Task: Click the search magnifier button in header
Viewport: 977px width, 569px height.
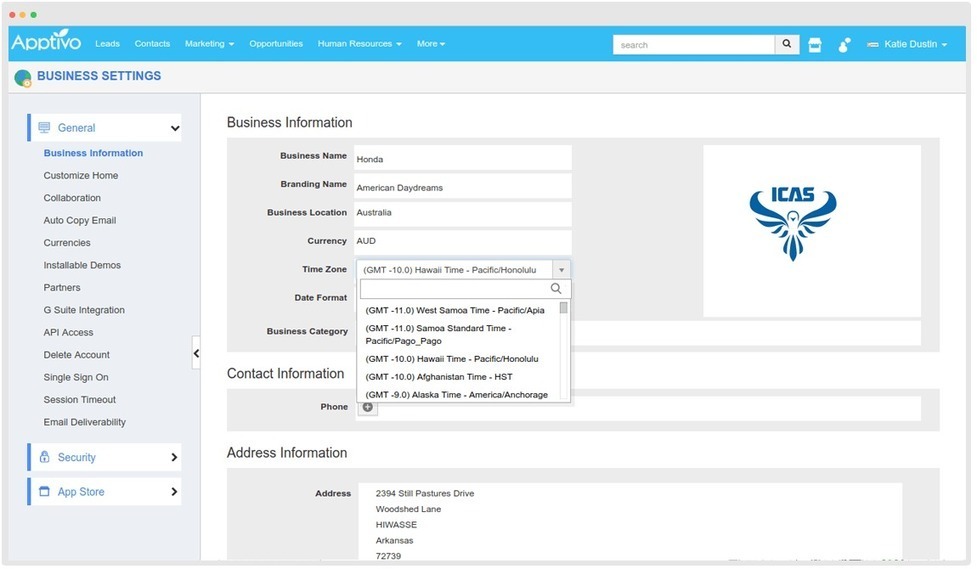Action: click(x=787, y=44)
